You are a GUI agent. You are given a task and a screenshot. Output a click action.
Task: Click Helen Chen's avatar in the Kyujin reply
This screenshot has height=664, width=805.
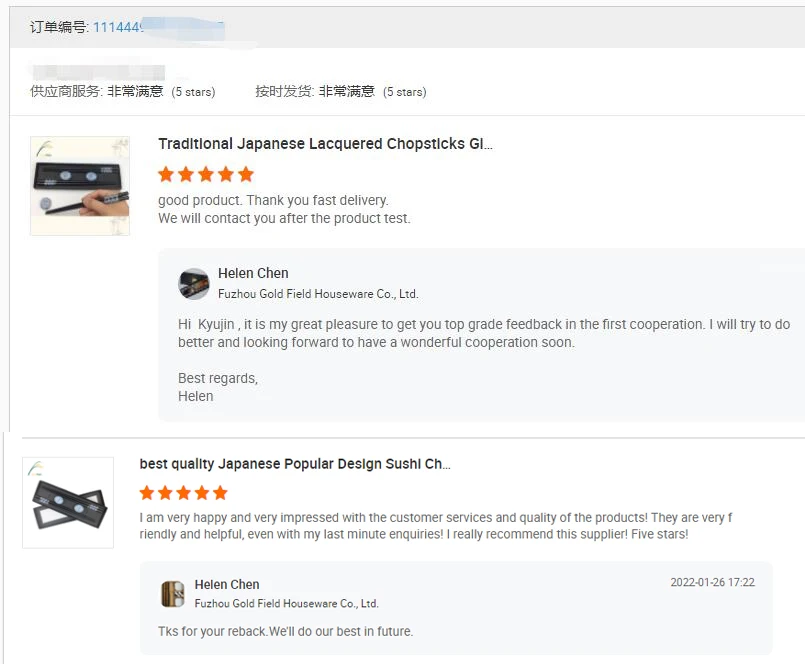click(x=194, y=284)
